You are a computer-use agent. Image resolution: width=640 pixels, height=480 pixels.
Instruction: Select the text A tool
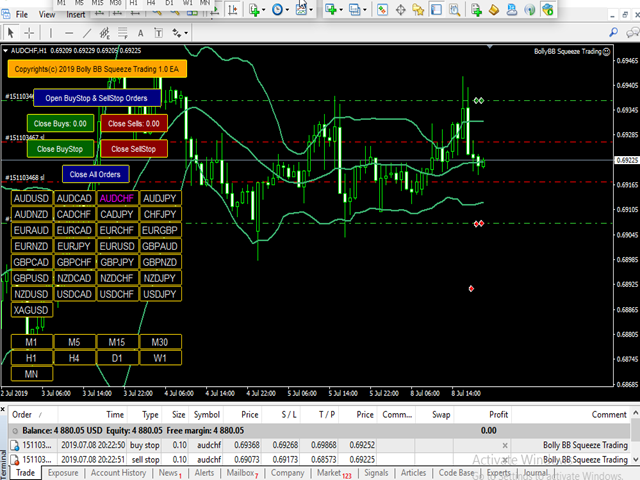tap(140, 33)
